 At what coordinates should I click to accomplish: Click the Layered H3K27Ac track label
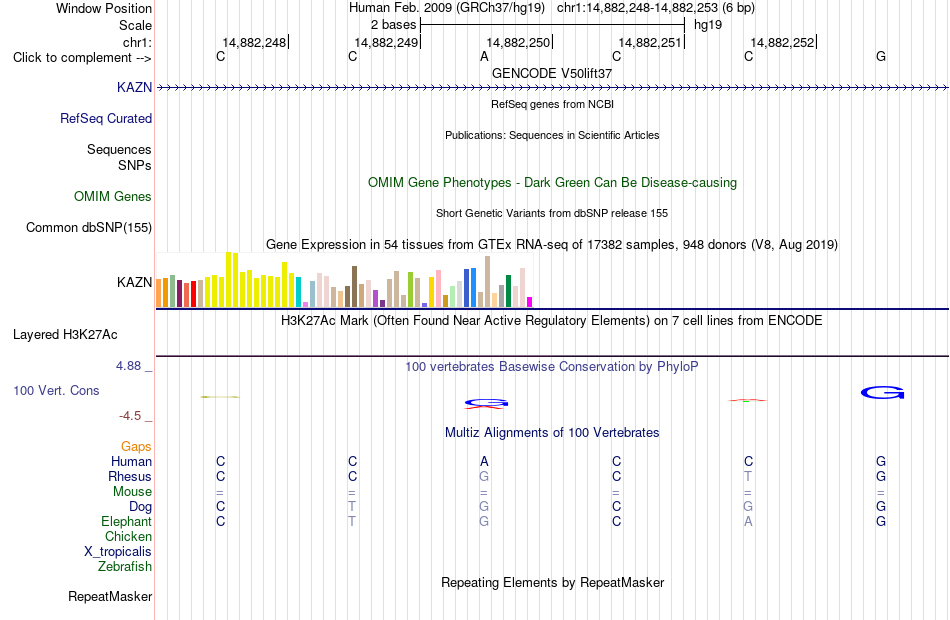[65, 335]
